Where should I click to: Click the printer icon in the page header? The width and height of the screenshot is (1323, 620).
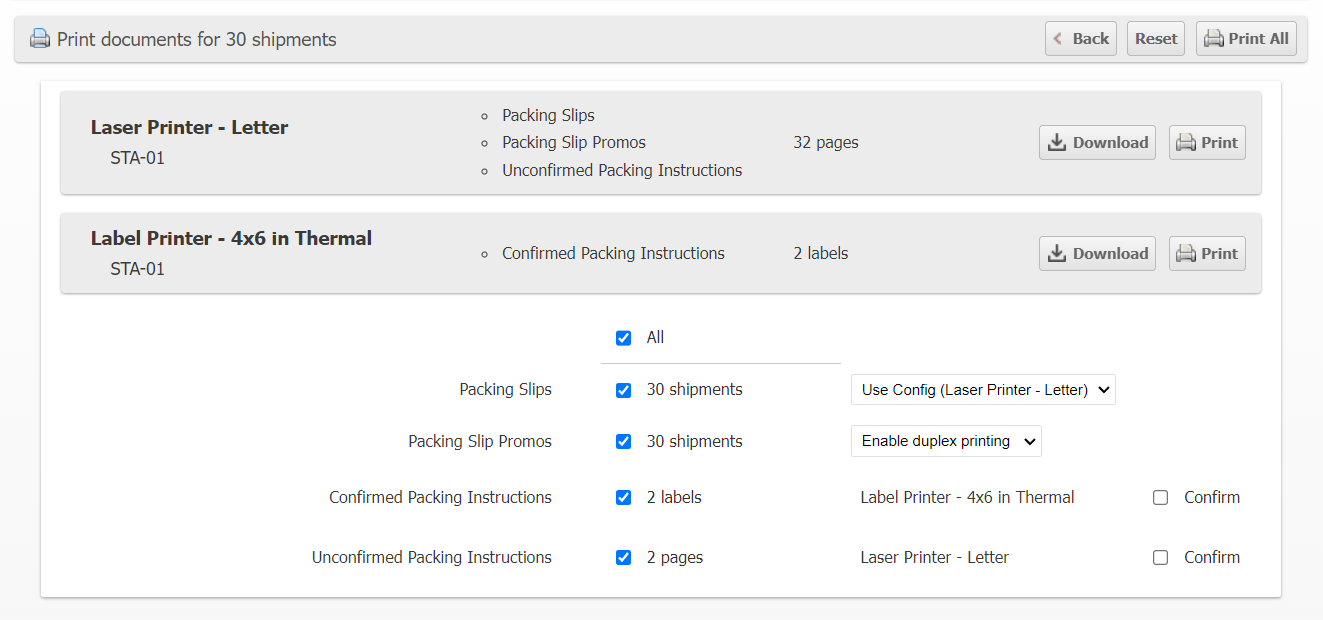coord(40,39)
